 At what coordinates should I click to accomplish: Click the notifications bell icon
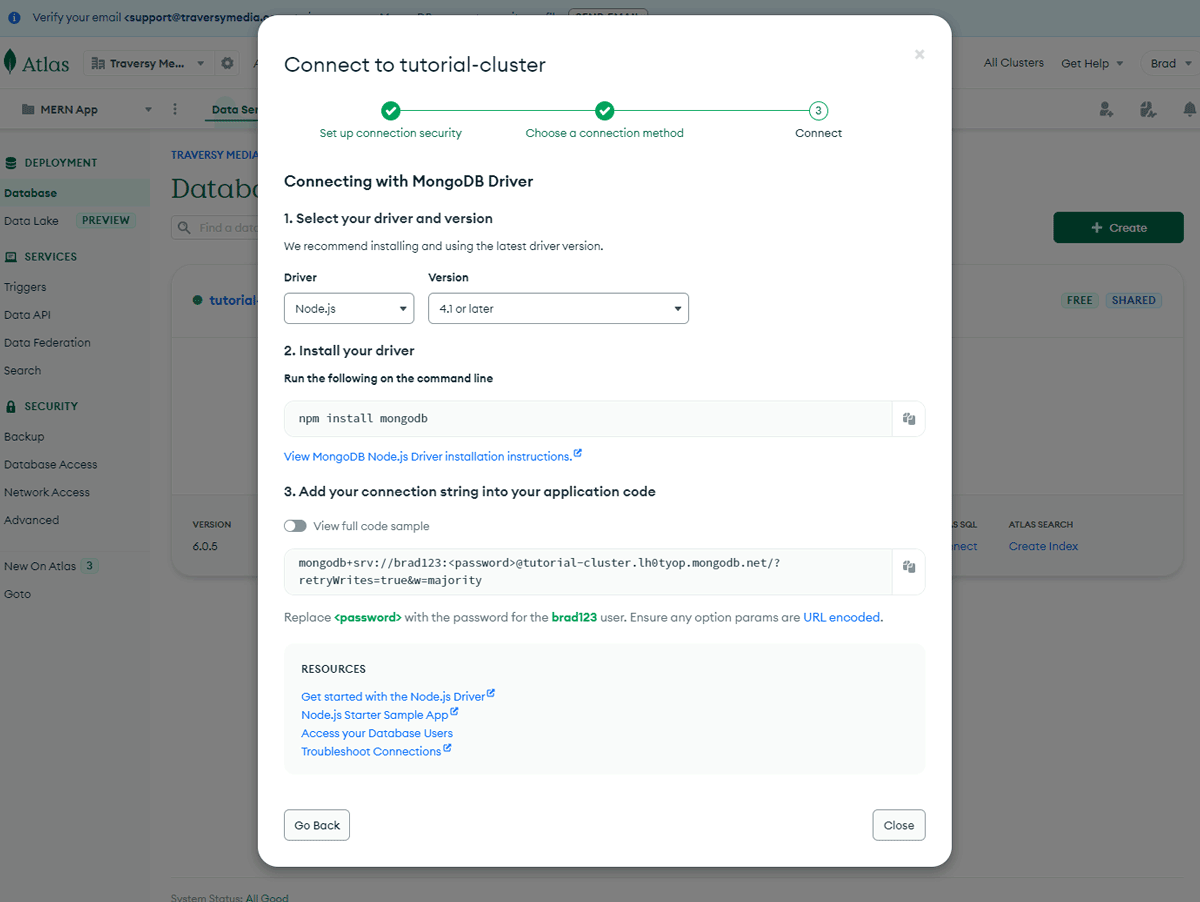[1190, 109]
